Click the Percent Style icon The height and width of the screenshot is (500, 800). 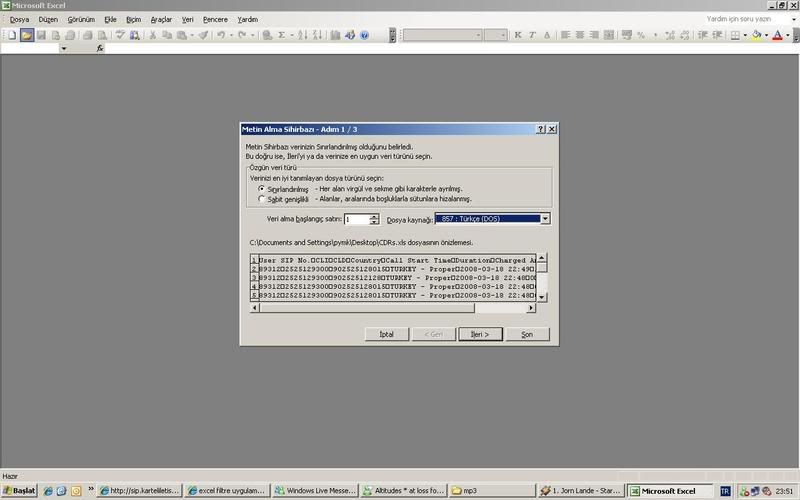click(641, 35)
